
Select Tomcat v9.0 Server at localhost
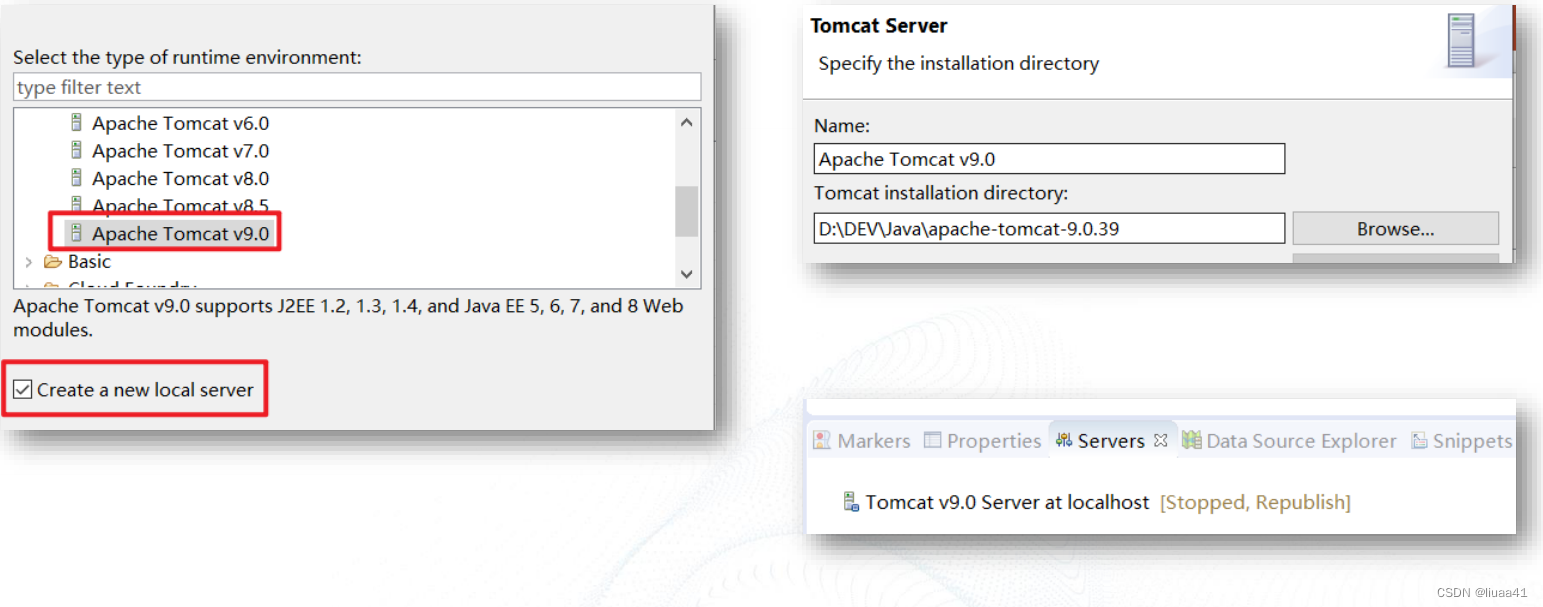(1008, 502)
